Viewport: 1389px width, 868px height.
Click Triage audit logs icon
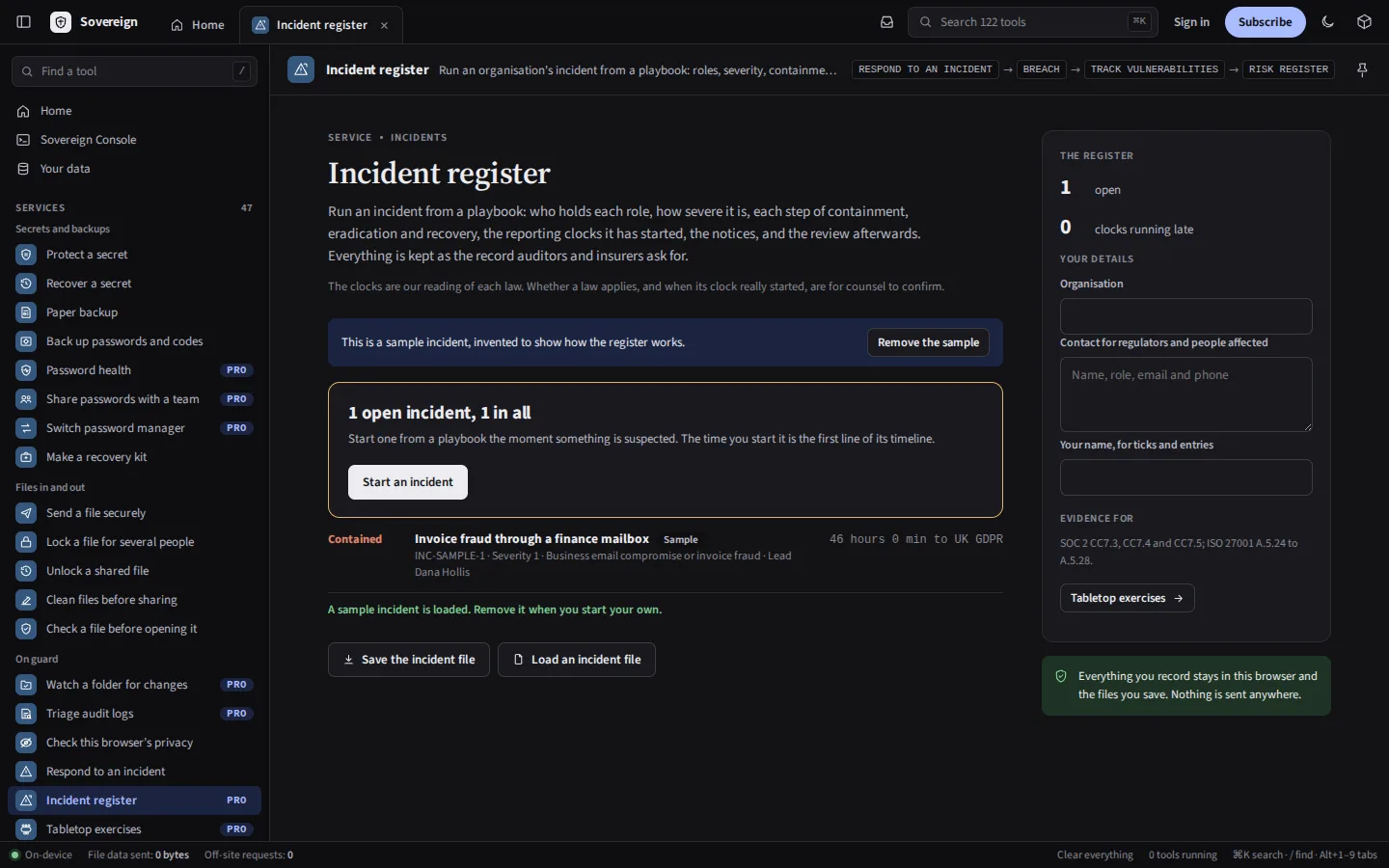pos(26,714)
